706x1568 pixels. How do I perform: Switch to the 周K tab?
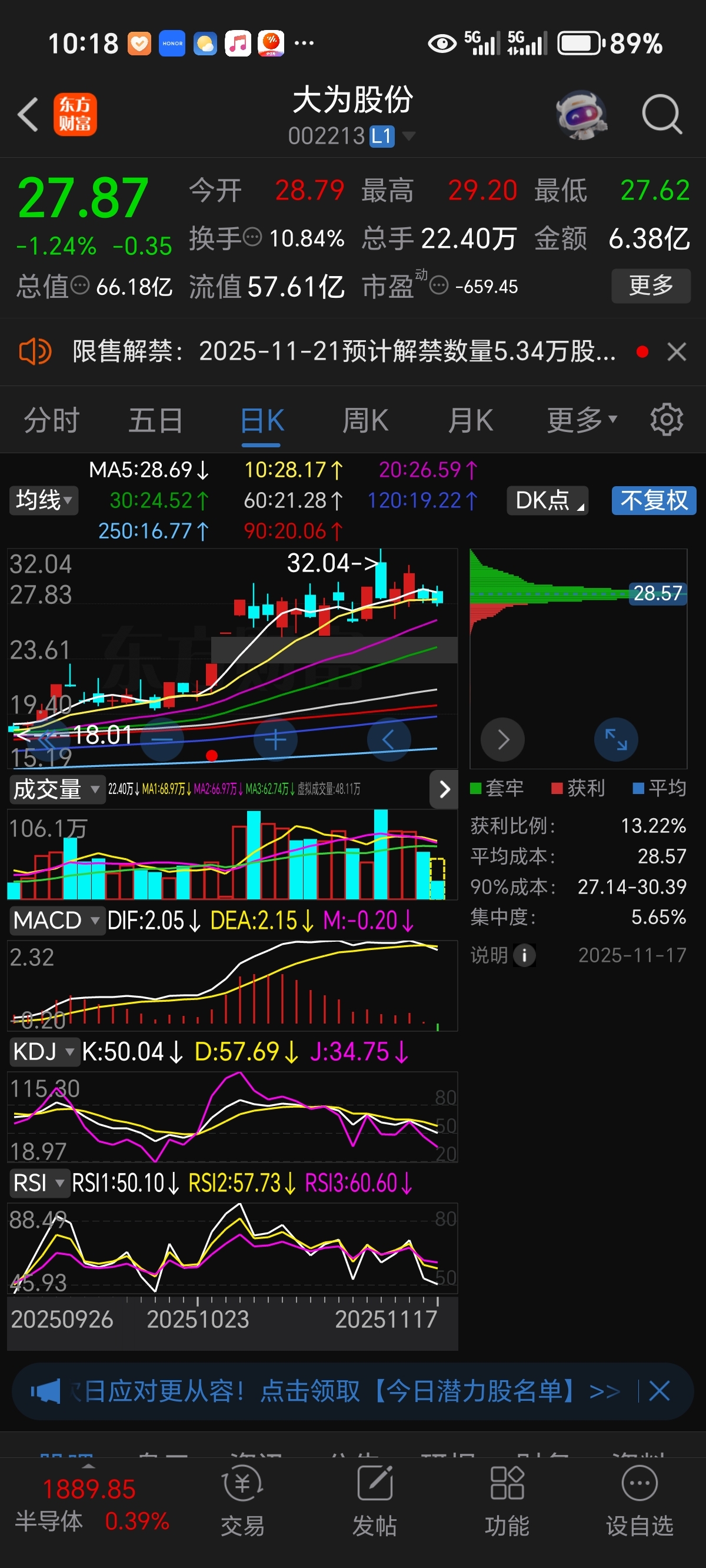click(x=365, y=420)
